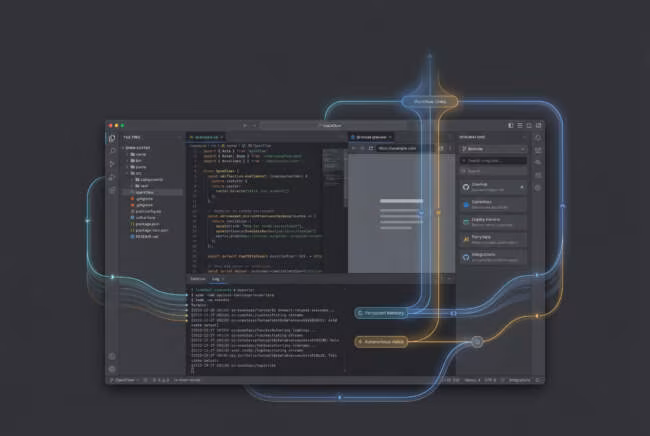This screenshot has width=650, height=436.
Task: Open the Connectors integration card
Action: [493, 204]
